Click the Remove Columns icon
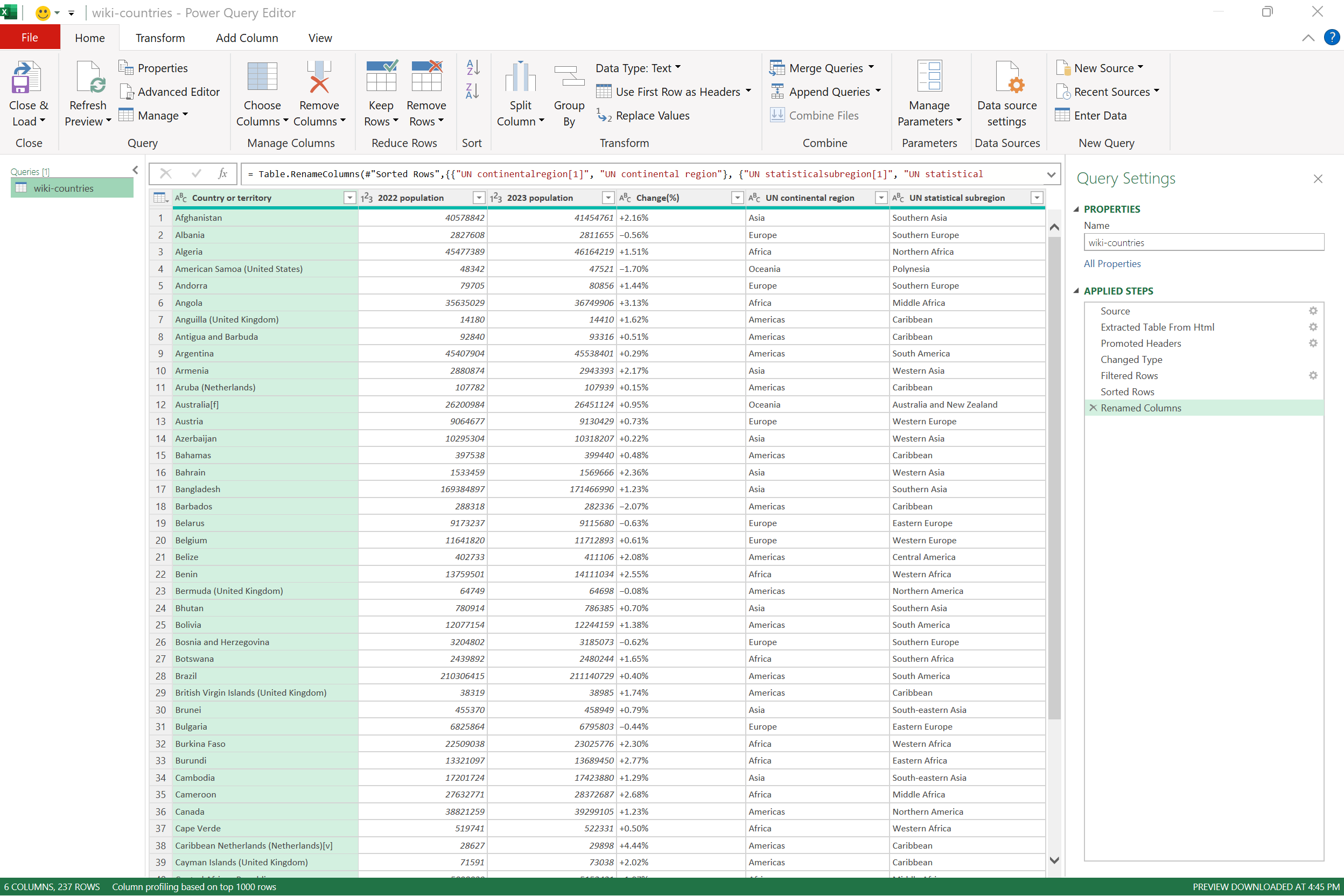1344x896 pixels. (319, 78)
